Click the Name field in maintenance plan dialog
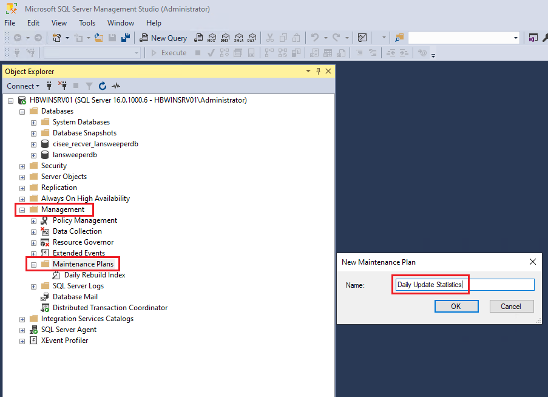548x398 pixels. pos(464,284)
